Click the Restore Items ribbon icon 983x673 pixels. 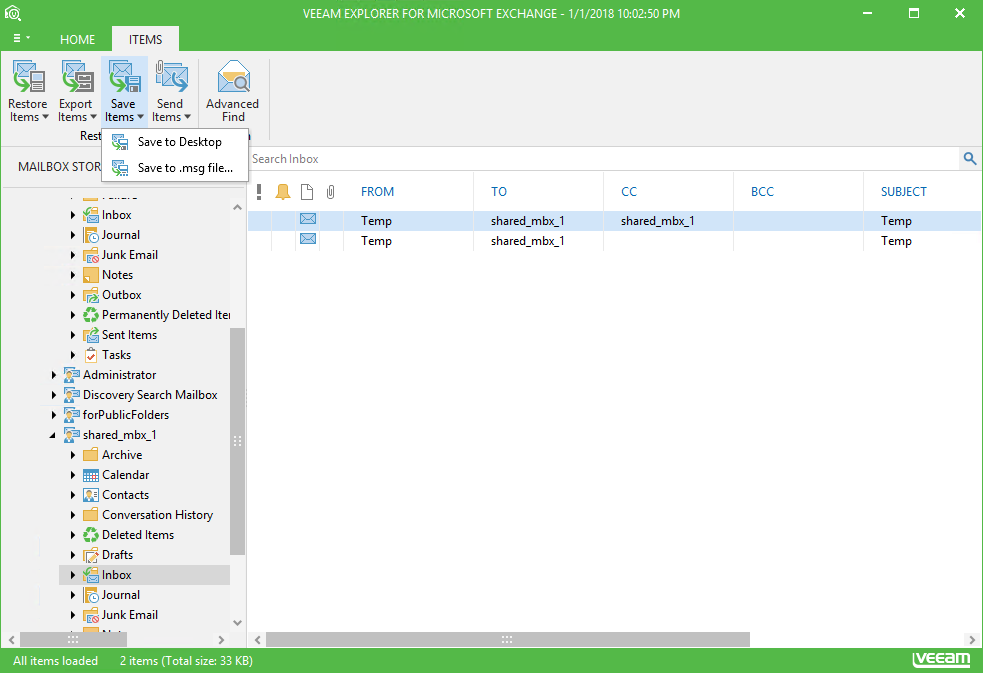coord(28,77)
